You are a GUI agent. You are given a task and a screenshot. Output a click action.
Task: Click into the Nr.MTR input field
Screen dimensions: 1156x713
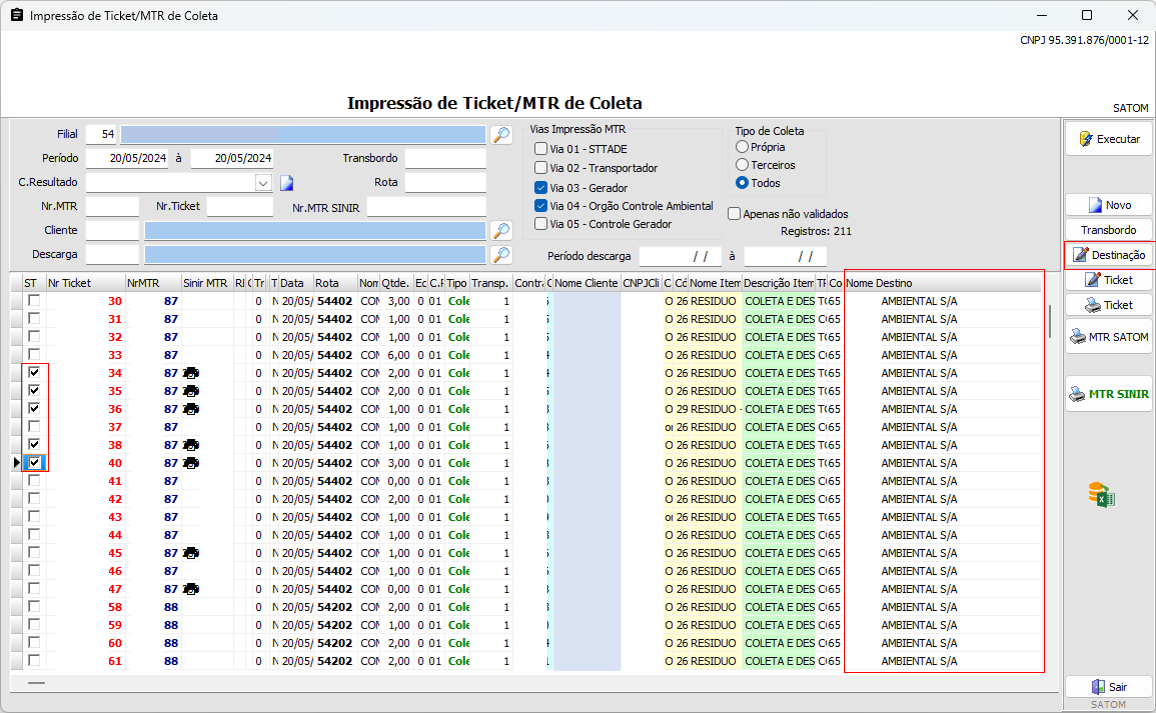coord(112,206)
